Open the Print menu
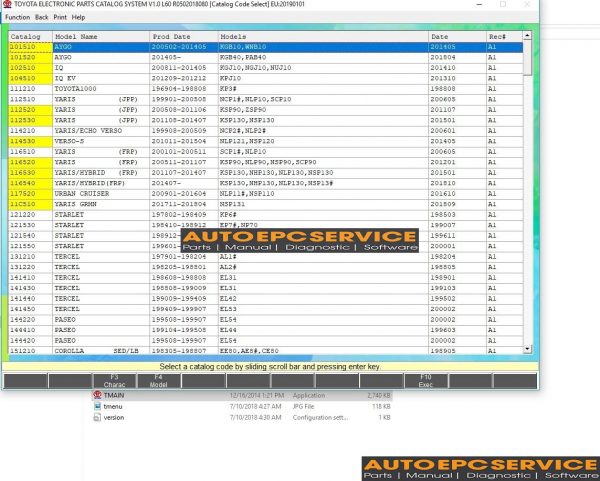 (60, 17)
